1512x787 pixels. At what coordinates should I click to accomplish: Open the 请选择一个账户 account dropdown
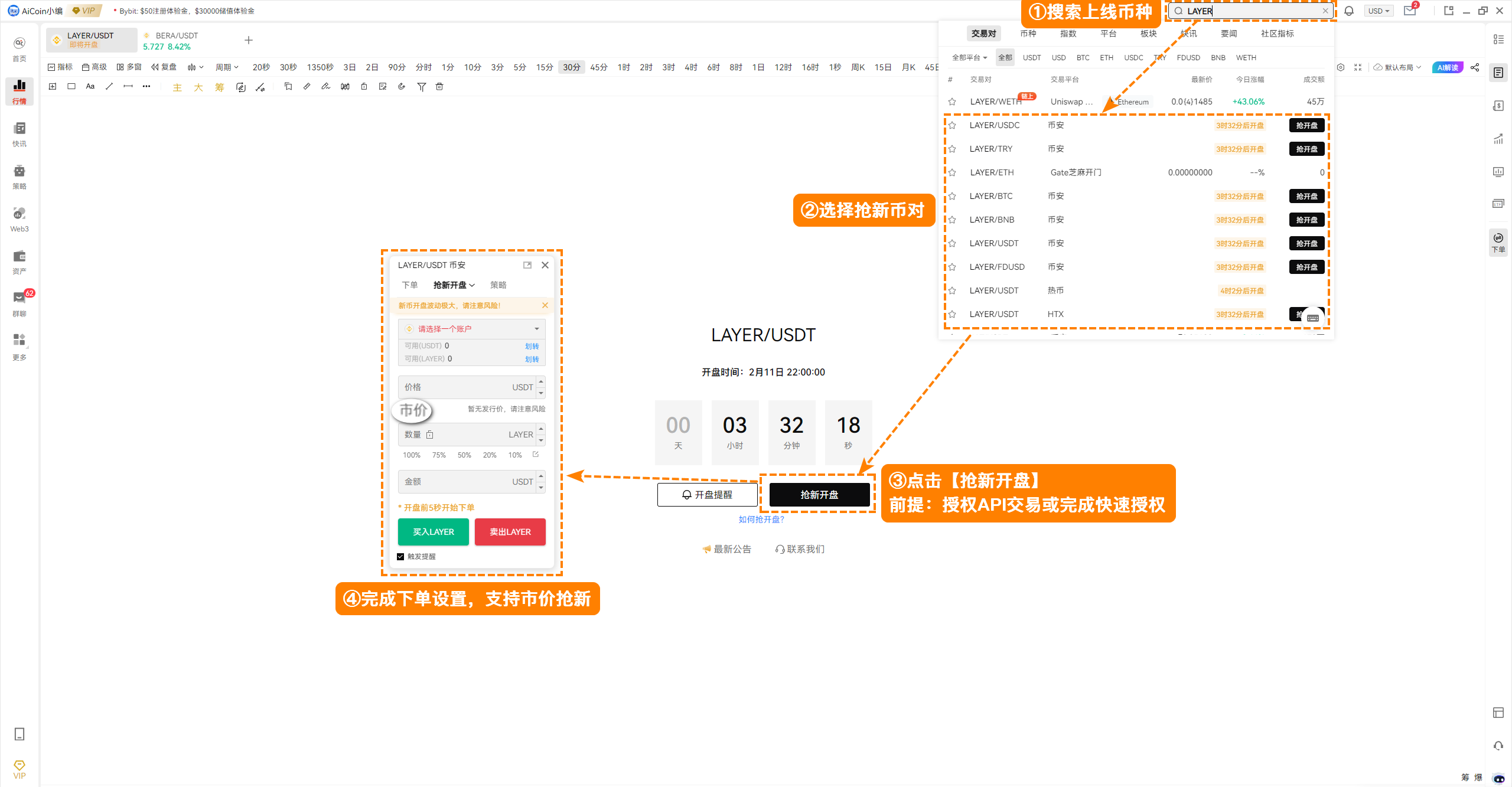tap(472, 329)
